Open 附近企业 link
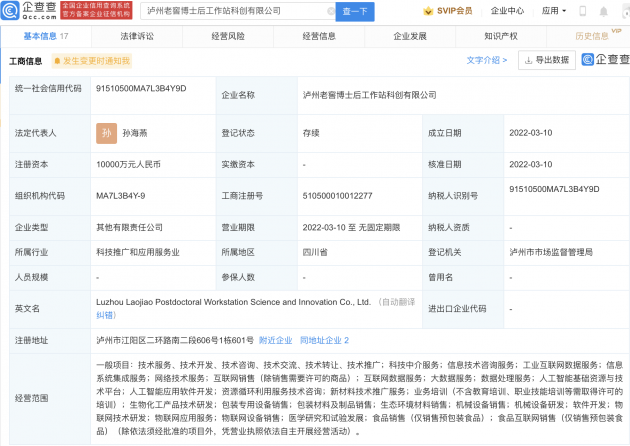Viewport: 630px width, 446px height. [276, 340]
